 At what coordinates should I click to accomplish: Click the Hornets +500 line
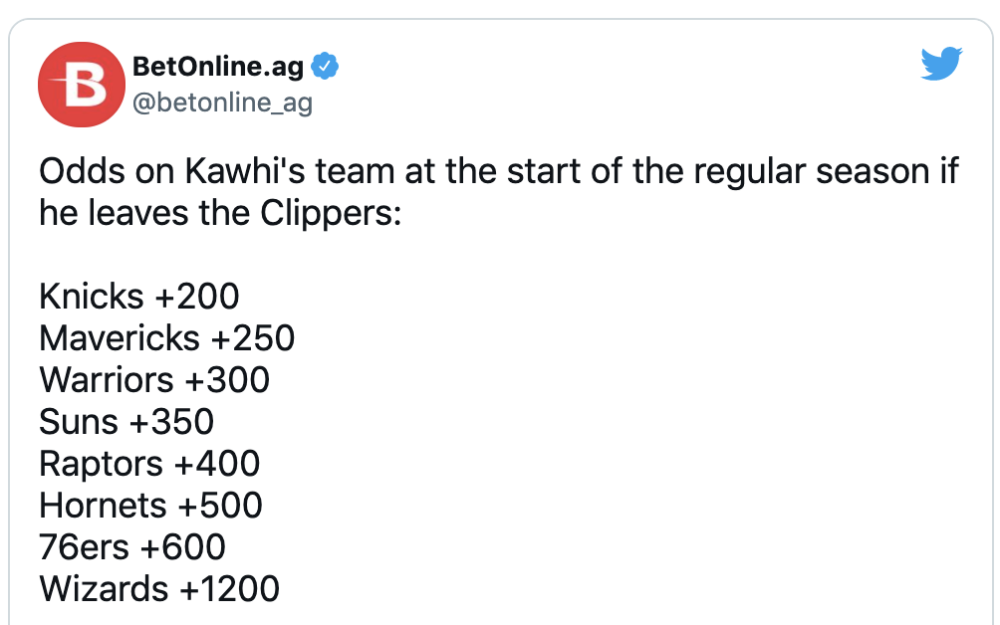pyautogui.click(x=151, y=505)
